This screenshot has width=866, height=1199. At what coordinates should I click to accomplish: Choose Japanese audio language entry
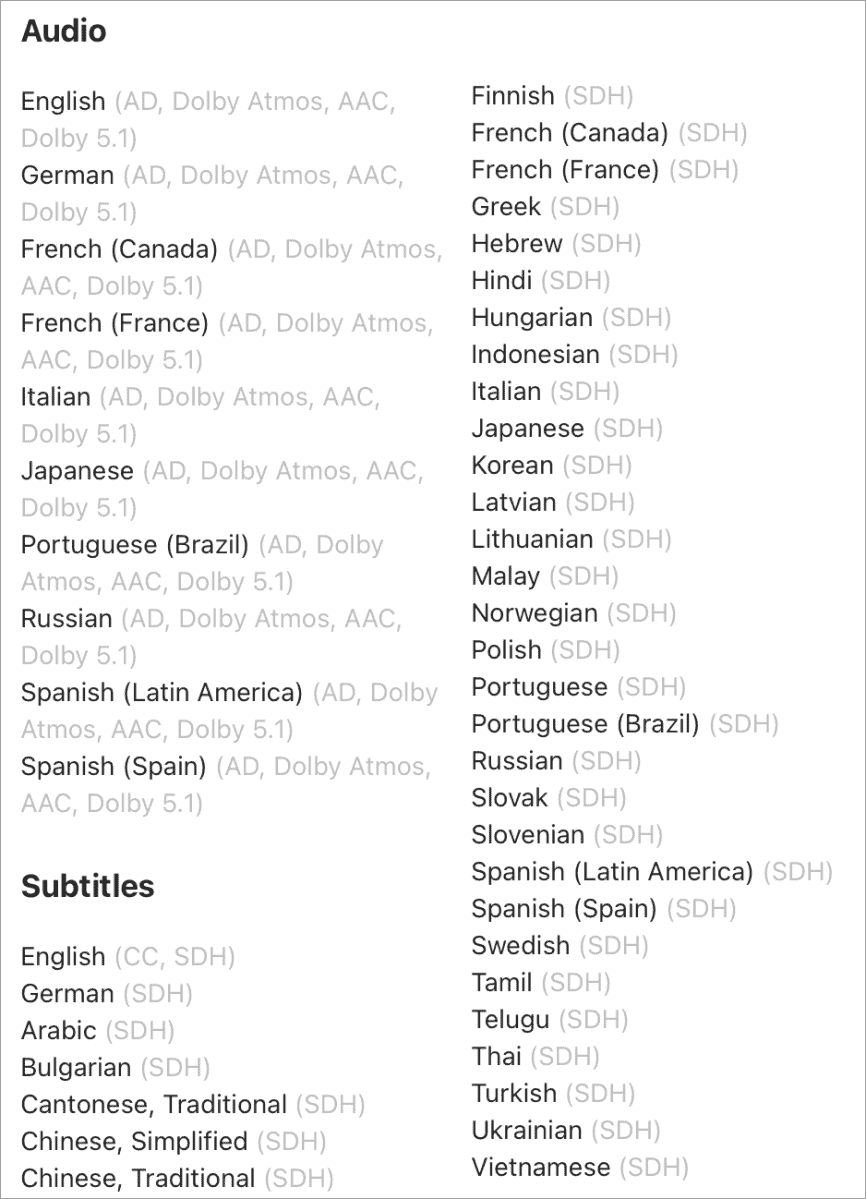click(77, 471)
